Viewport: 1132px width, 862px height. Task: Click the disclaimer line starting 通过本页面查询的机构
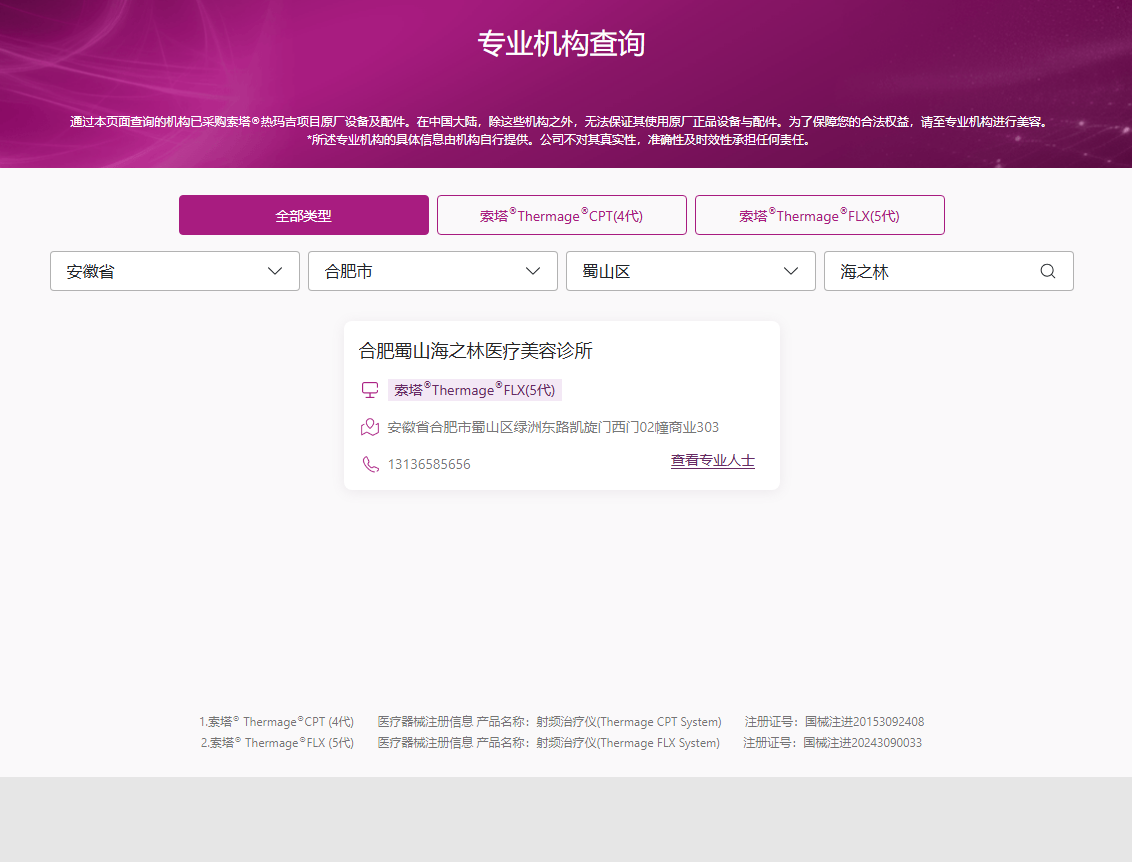click(x=560, y=121)
